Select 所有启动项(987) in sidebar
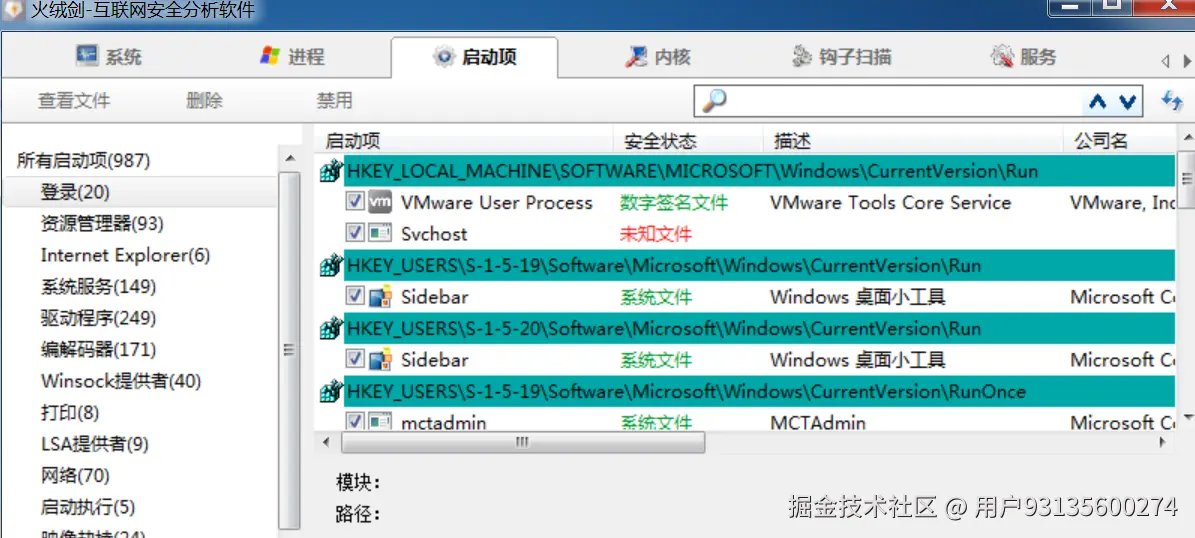The height and width of the screenshot is (538, 1195). [83, 161]
